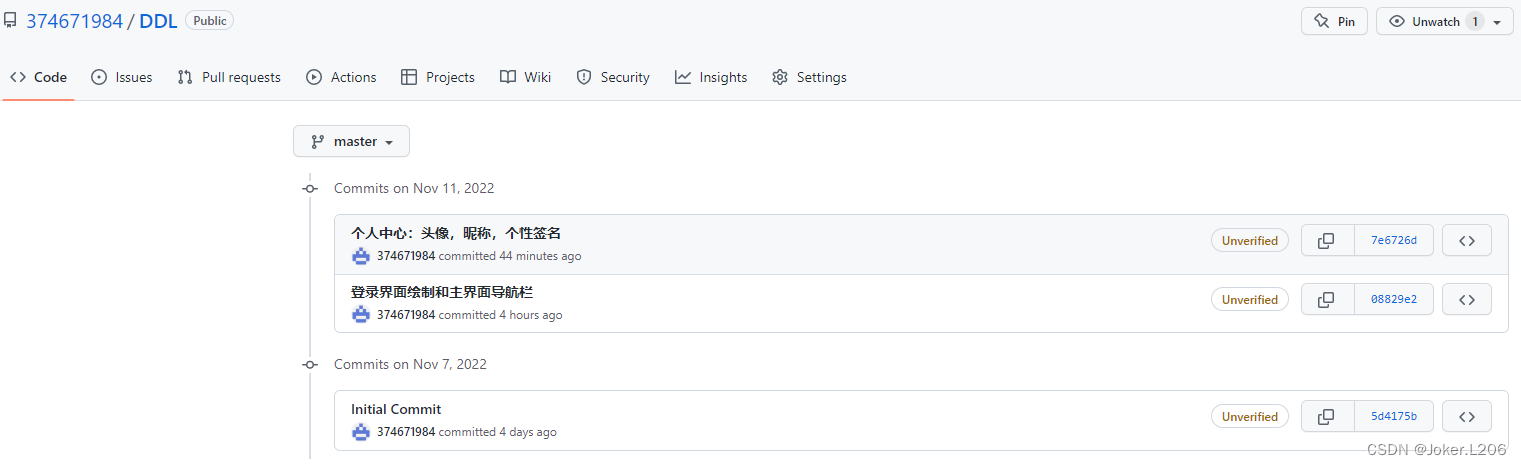Copy full SHA for commit 08829e2

1327,299
